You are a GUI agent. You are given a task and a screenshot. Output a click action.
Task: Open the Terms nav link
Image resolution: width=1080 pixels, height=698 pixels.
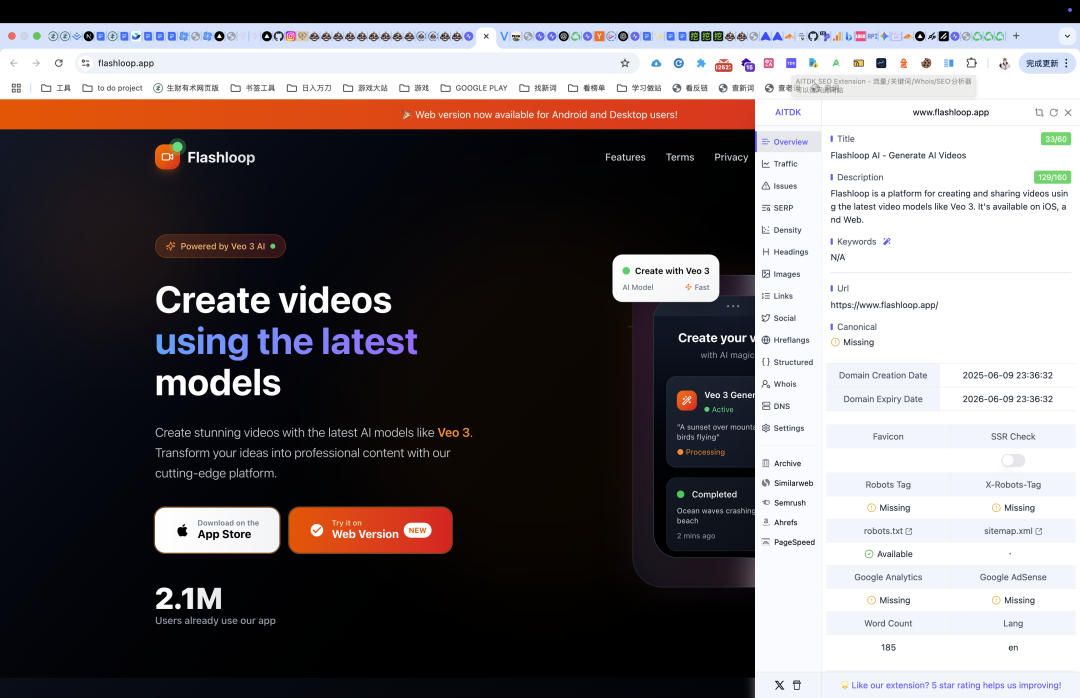click(680, 157)
